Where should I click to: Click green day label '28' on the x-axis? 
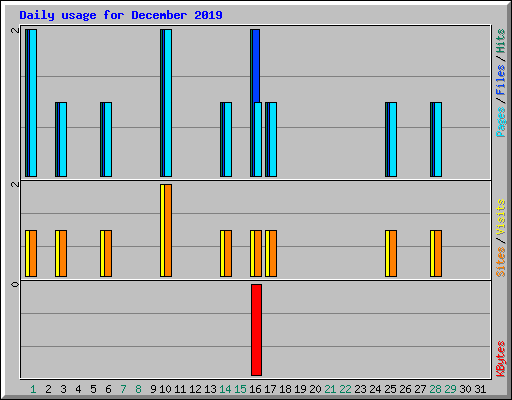coord(435,389)
